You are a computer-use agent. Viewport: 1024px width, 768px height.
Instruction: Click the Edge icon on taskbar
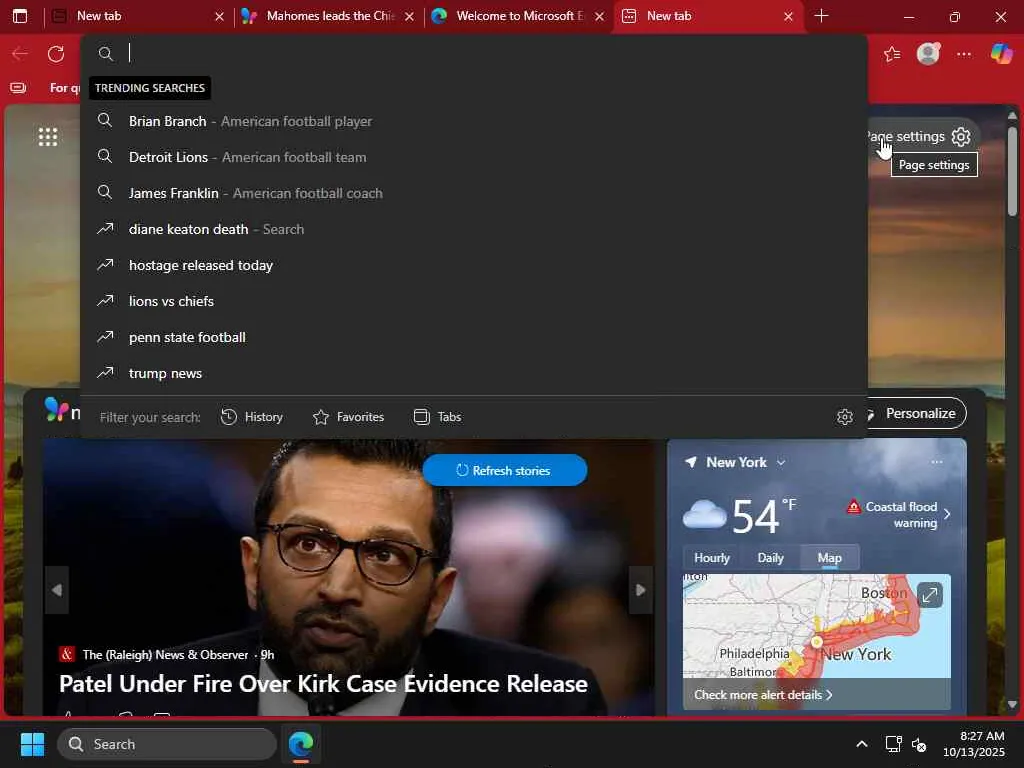coord(301,744)
